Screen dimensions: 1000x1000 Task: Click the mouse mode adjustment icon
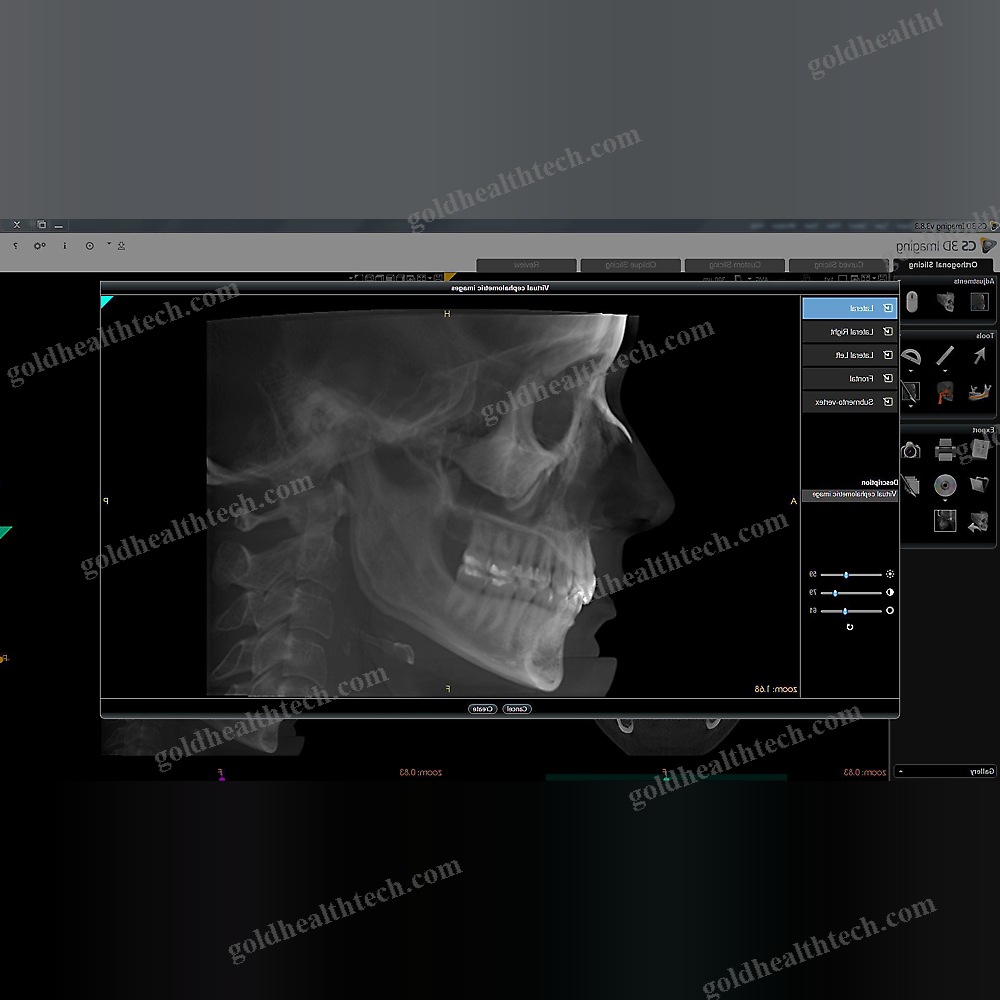912,302
